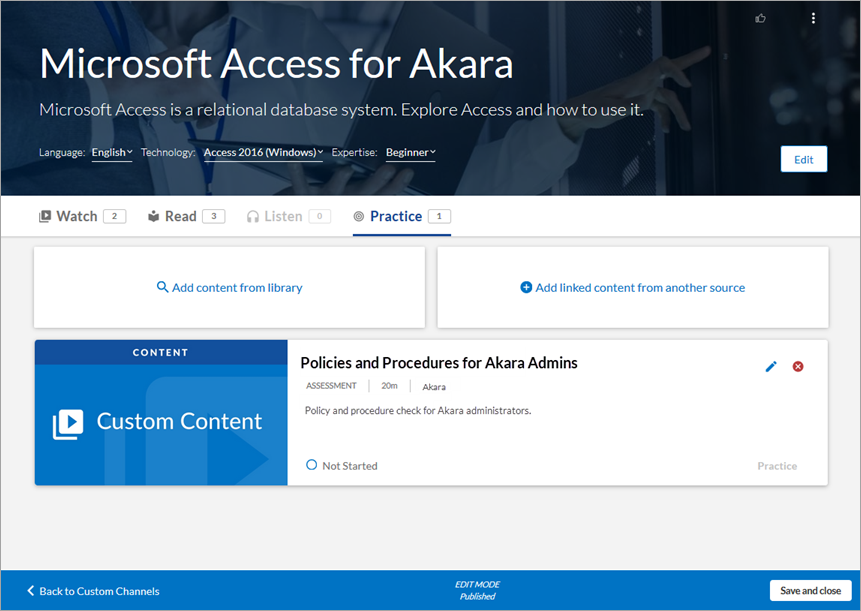This screenshot has height=611, width=861.
Task: Click the plus icon for linked content
Action: (x=526, y=287)
